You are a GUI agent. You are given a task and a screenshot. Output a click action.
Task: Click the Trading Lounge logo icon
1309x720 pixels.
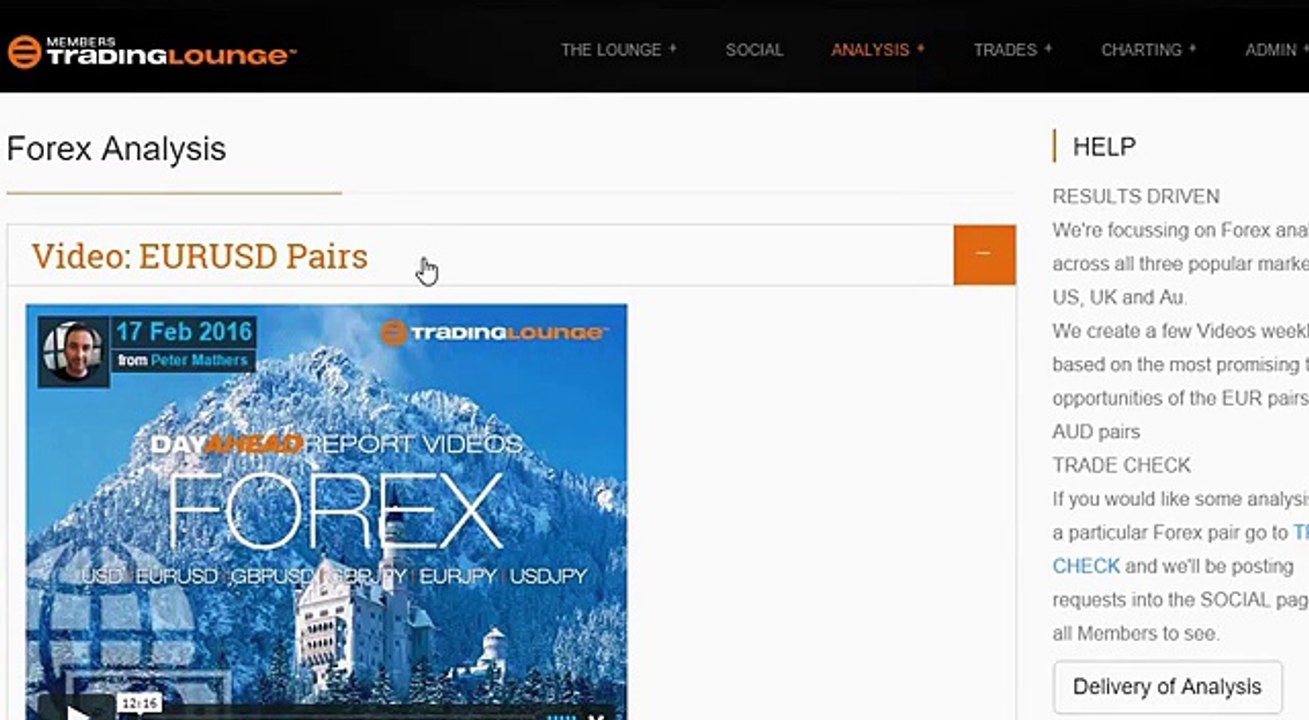point(25,51)
